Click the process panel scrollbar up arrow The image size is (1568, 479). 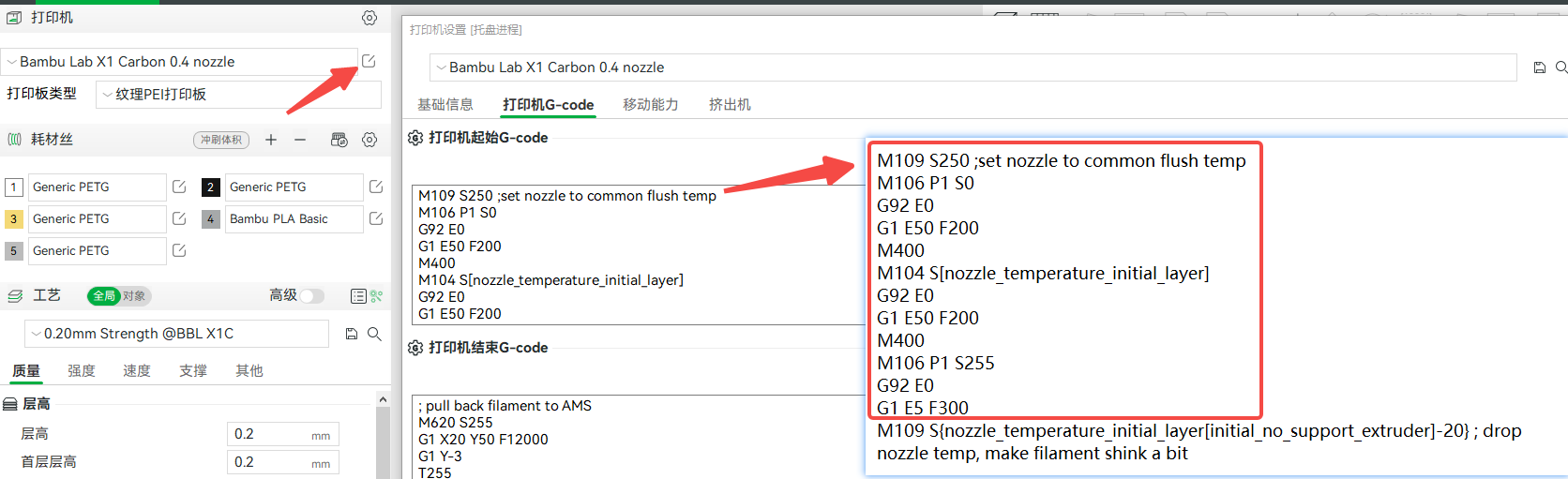click(x=383, y=399)
